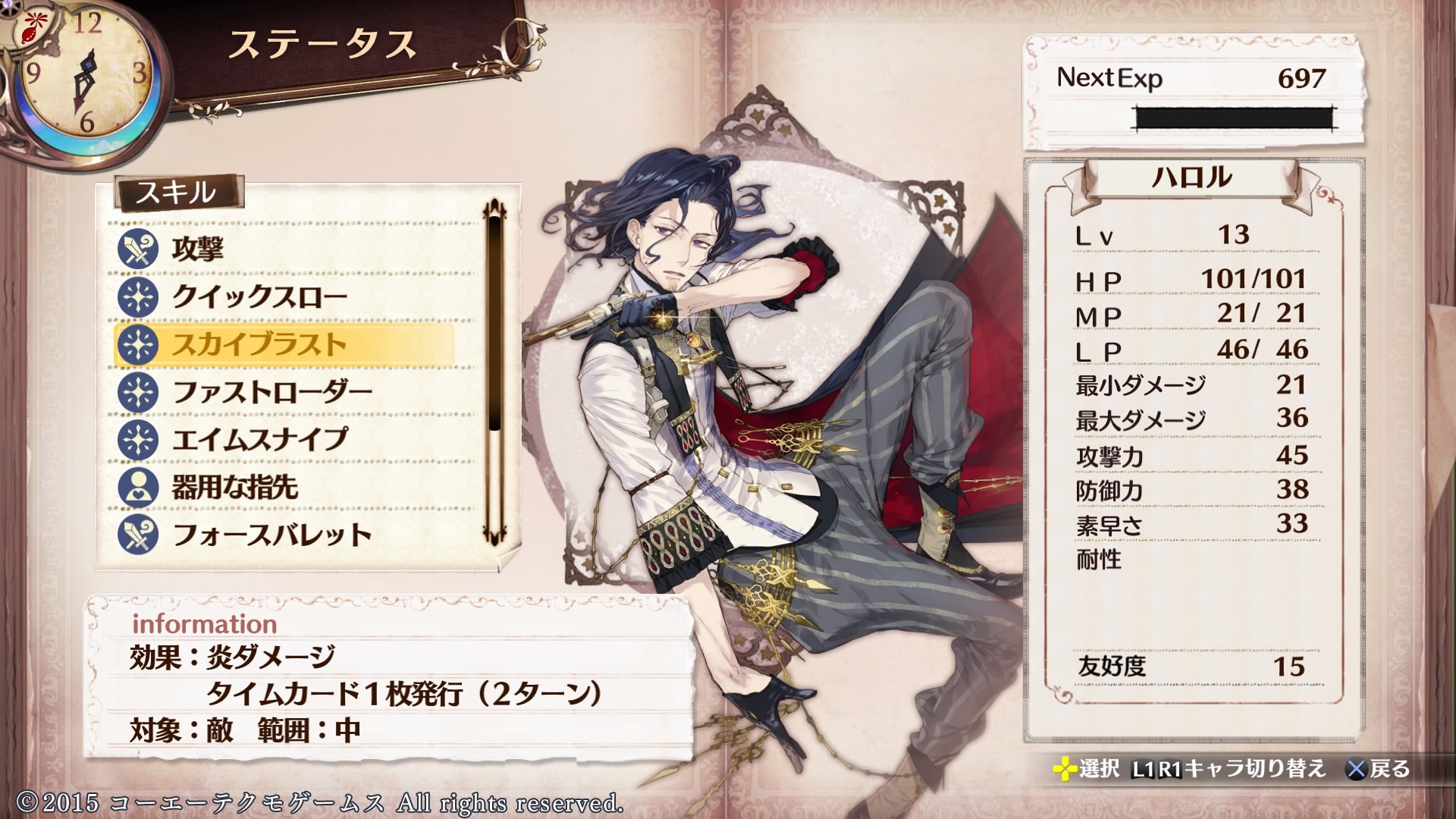This screenshot has width=1456, height=819.
Task: Click the L1R1 キャラ切り替え prompt
Action: [1228, 769]
